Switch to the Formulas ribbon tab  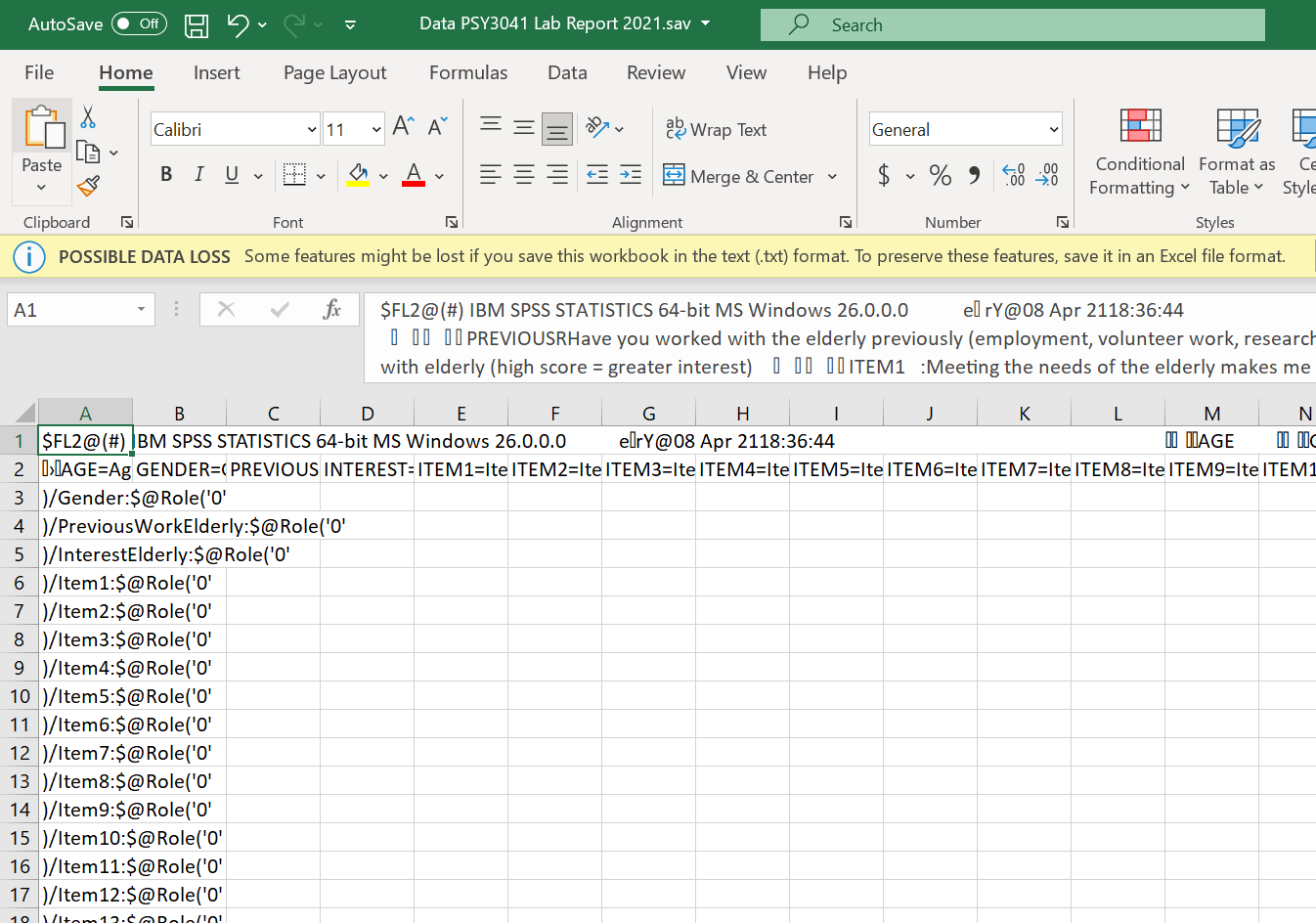pyautogui.click(x=468, y=72)
